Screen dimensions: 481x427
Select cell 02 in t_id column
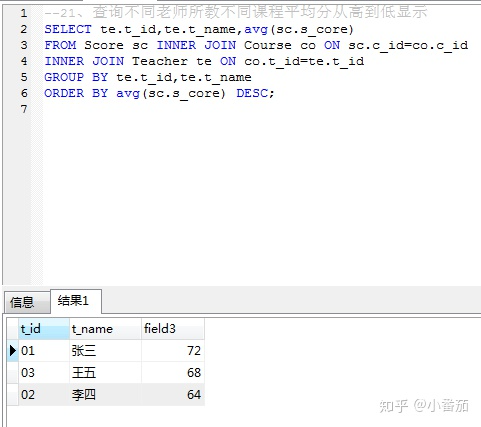click(44, 395)
